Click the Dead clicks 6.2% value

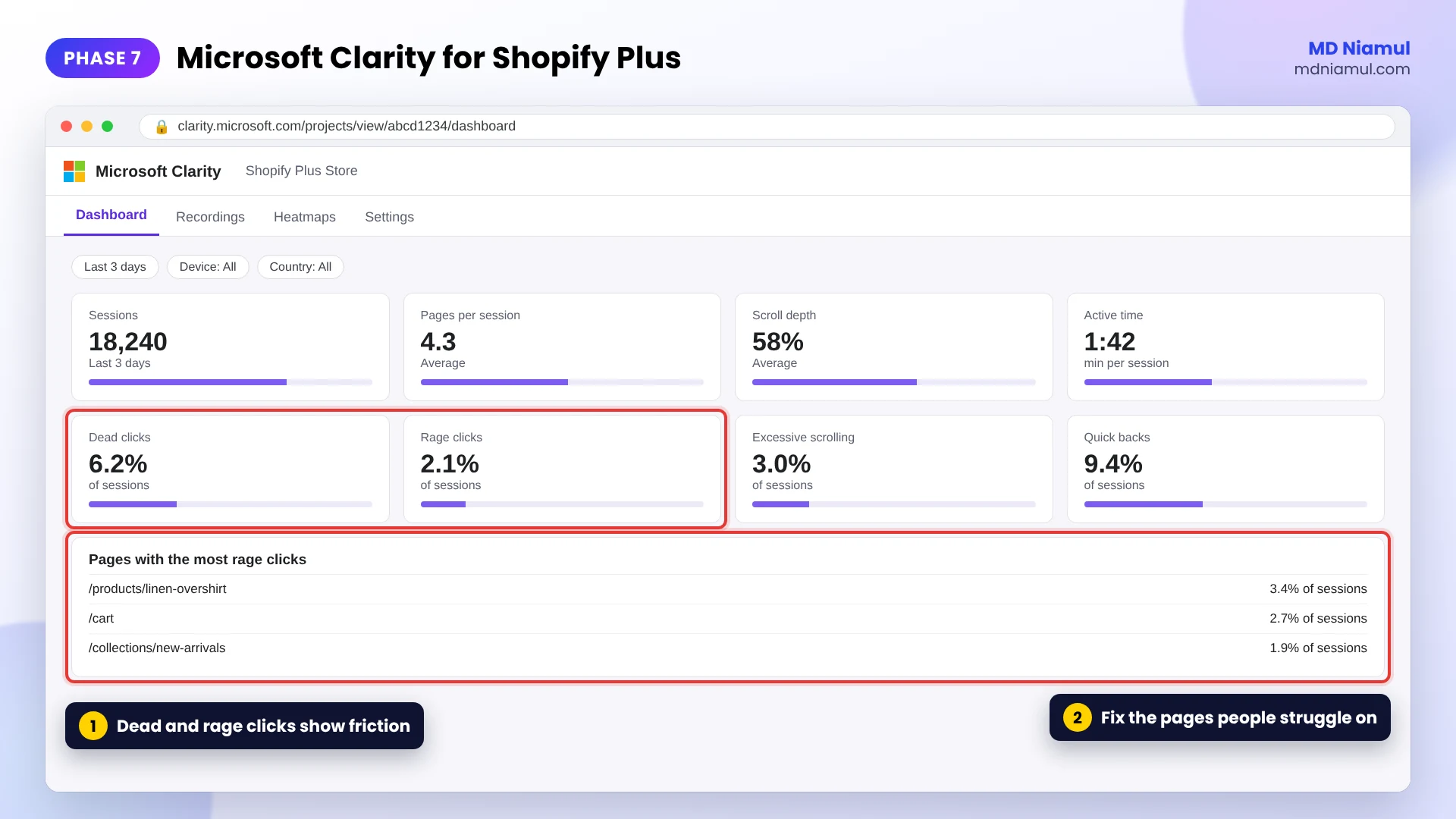(118, 464)
